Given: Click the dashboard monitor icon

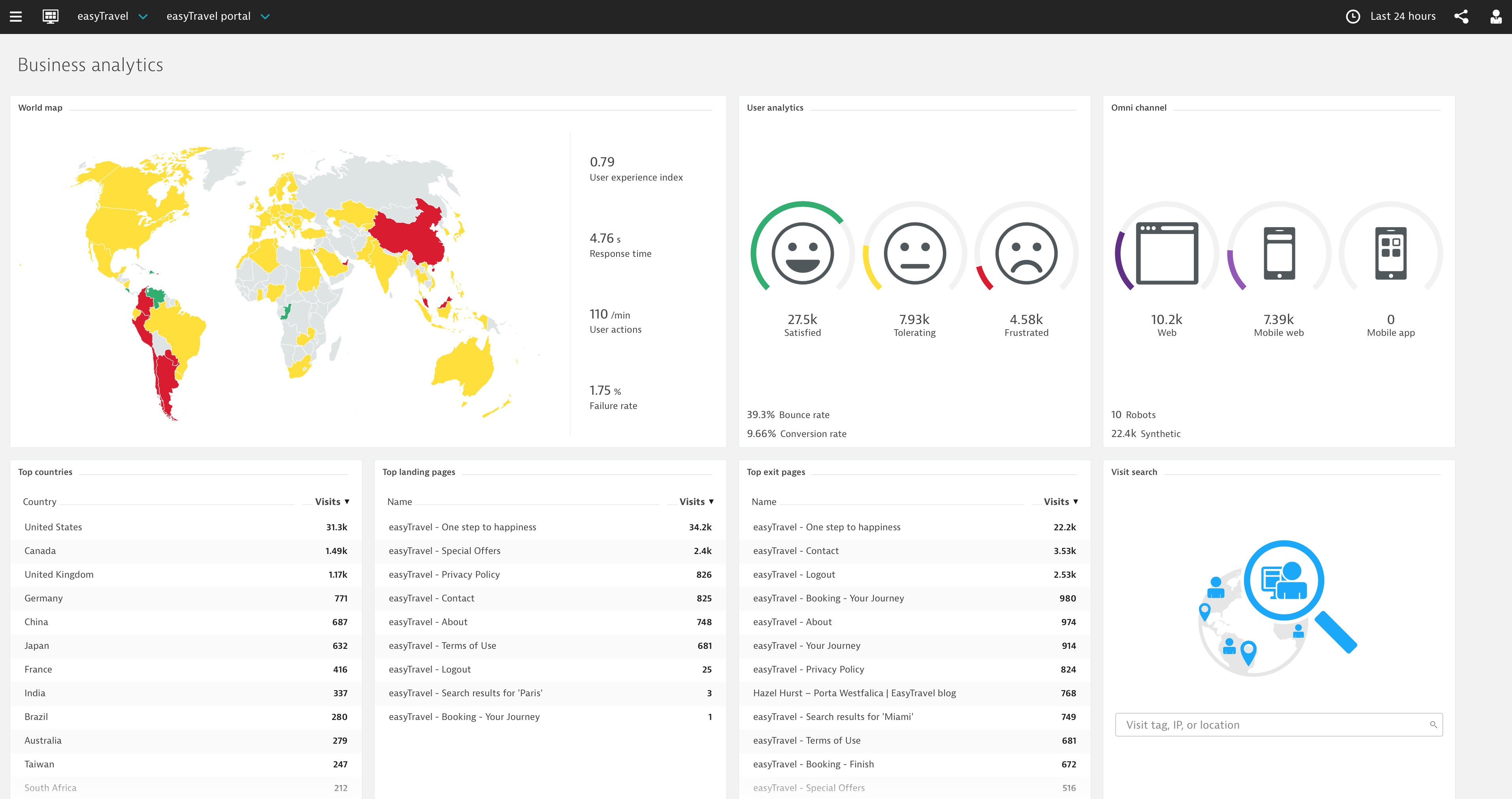Looking at the screenshot, I should point(51,17).
